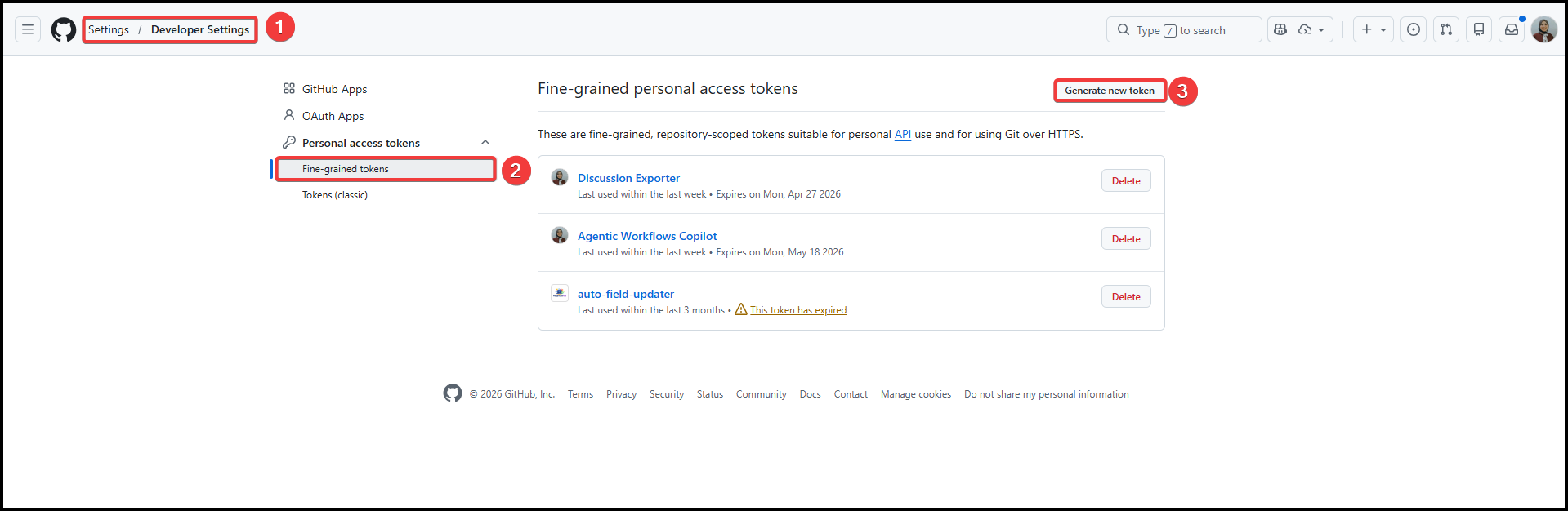The width and height of the screenshot is (1568, 511).
Task: Open the hamburger navigation menu
Action: (x=28, y=29)
